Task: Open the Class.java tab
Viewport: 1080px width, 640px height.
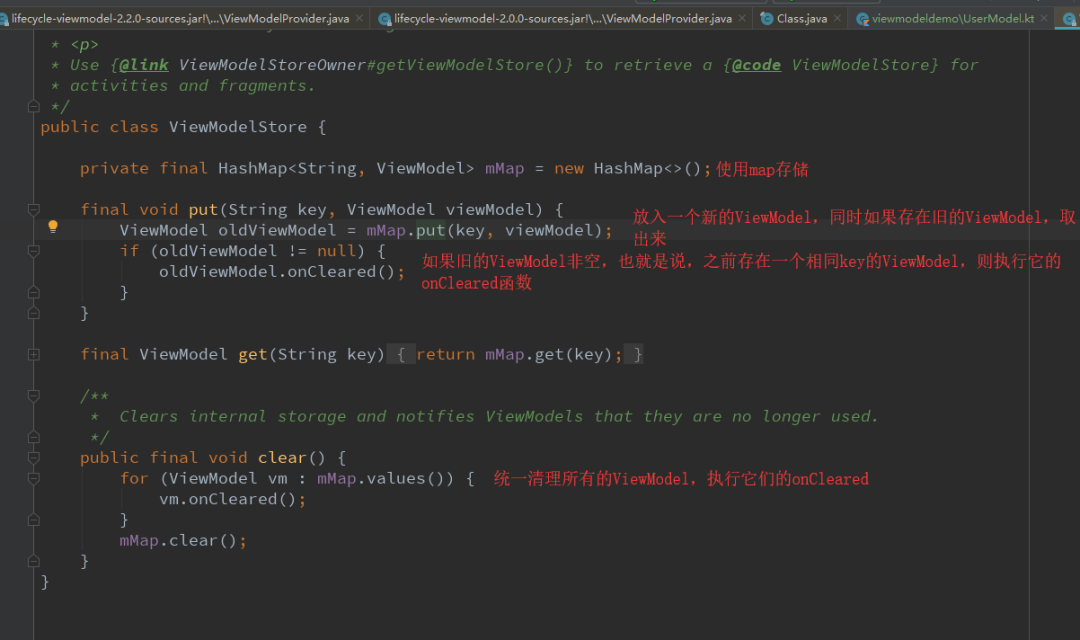Action: tap(802, 19)
